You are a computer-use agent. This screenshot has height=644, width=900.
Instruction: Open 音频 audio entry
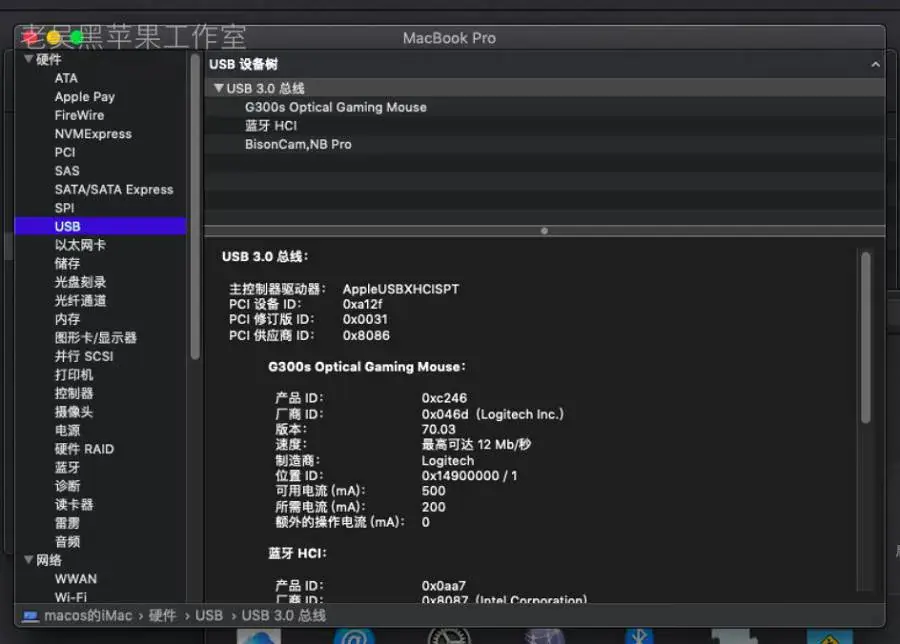tap(67, 542)
